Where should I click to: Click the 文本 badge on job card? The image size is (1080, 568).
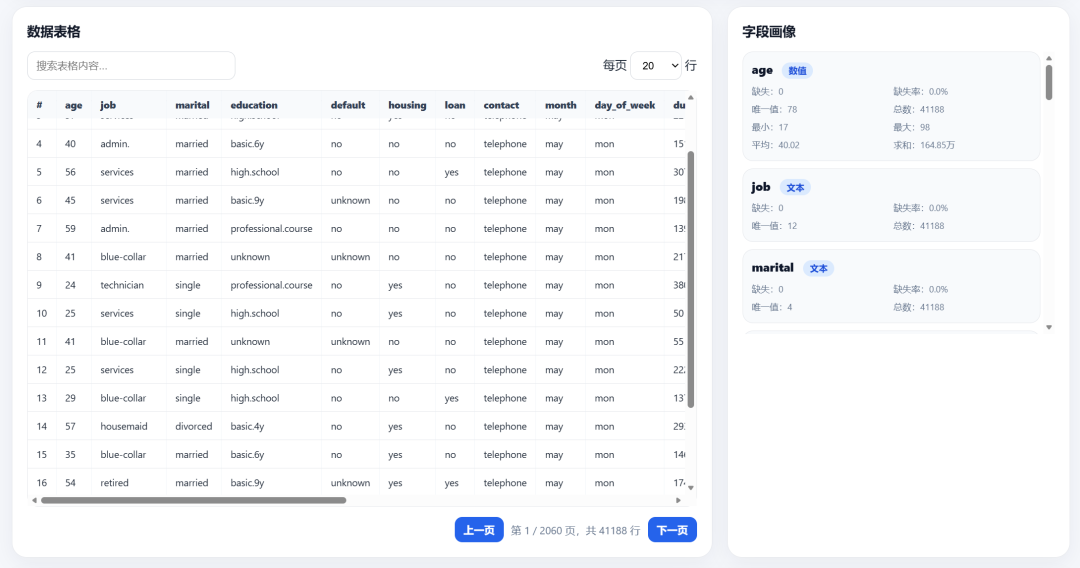(796, 187)
